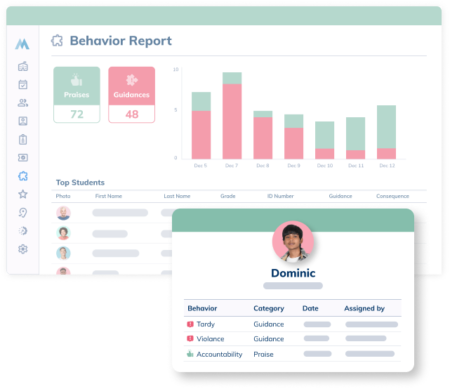The image size is (450, 389).
Task: Select the Tardy behavior entry
Action: click(206, 324)
